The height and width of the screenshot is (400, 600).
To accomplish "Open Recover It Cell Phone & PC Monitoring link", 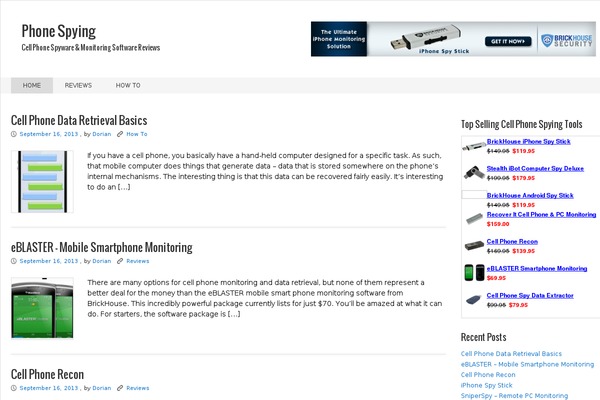I will pyautogui.click(x=541, y=215).
